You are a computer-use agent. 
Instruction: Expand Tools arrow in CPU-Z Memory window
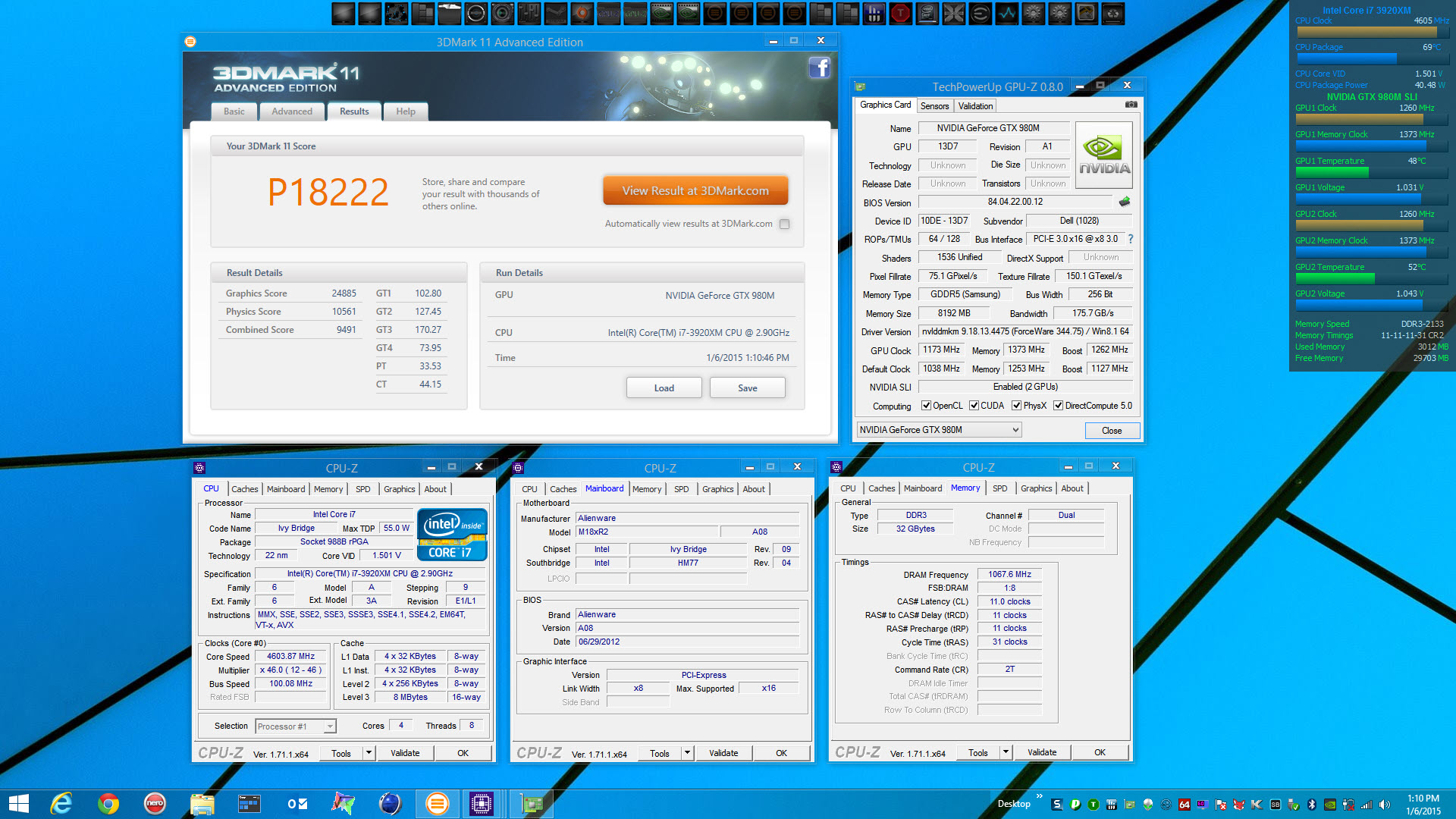(x=1006, y=753)
